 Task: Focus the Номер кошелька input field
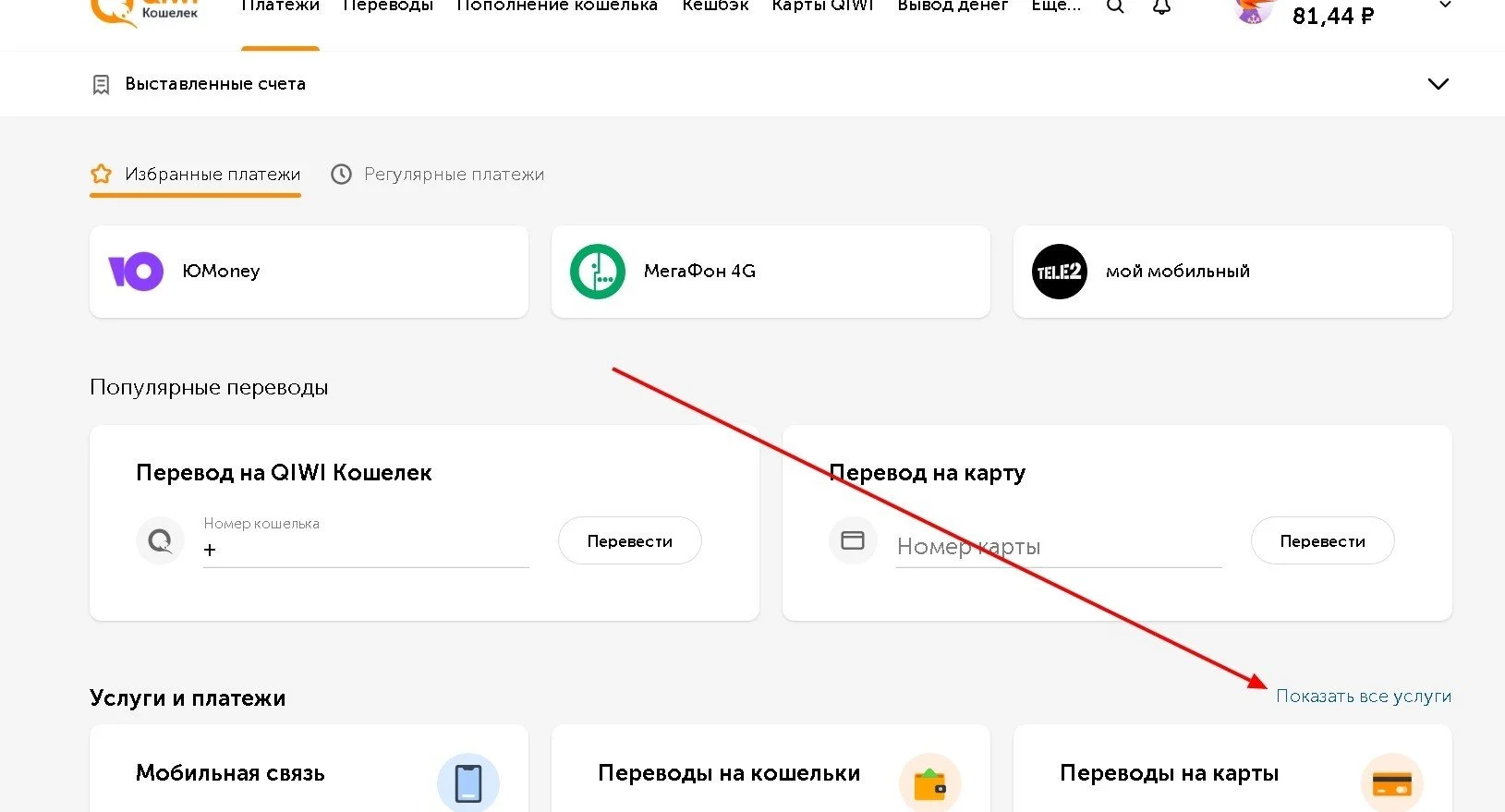coord(367,550)
